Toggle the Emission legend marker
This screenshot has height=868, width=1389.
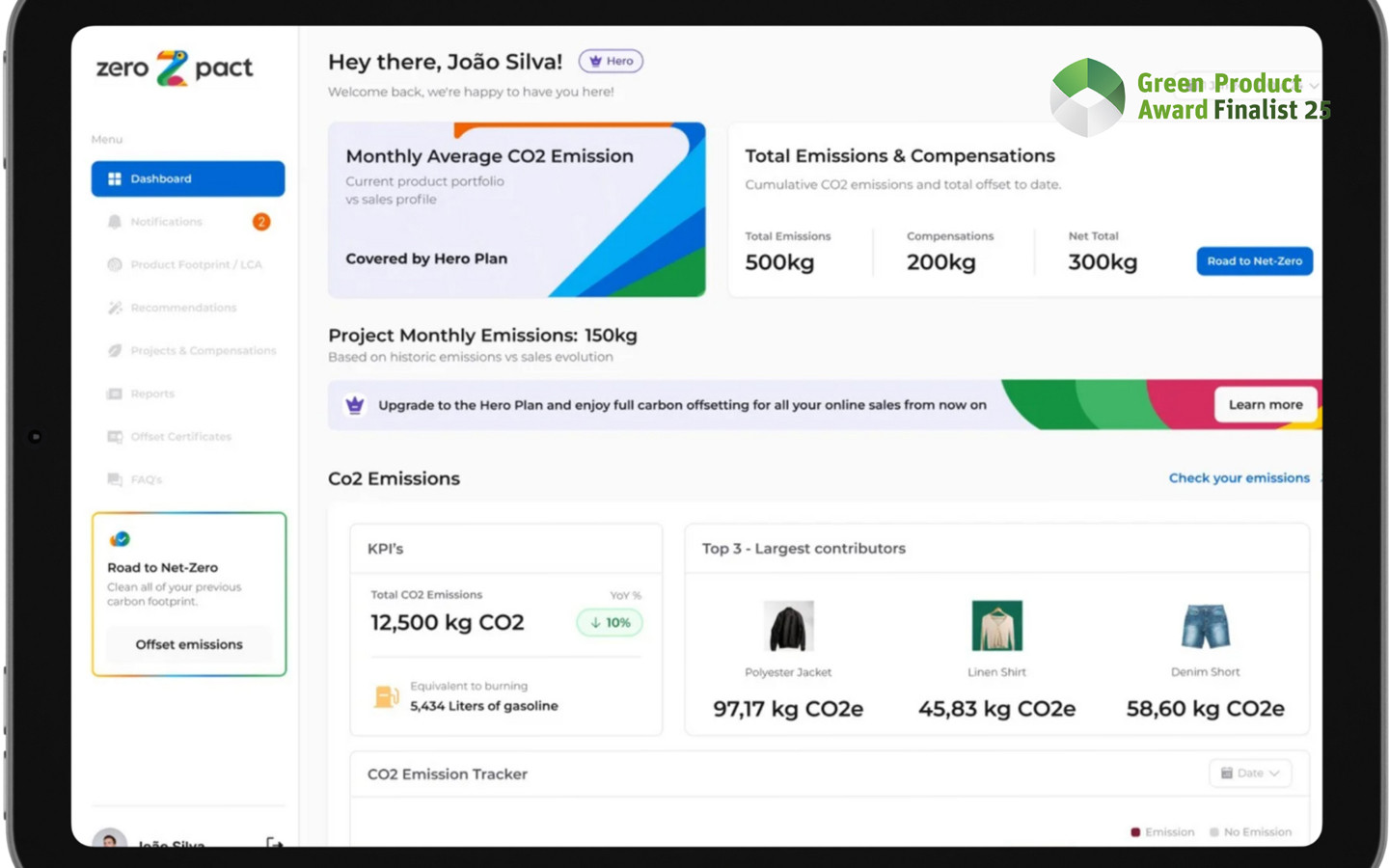coord(1135,832)
